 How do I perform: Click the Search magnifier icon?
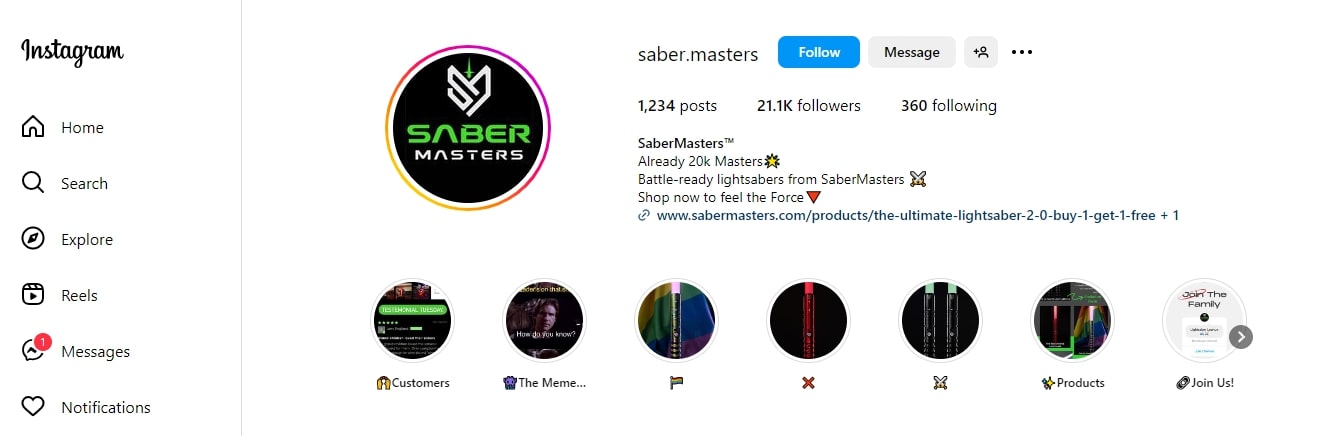(x=33, y=183)
